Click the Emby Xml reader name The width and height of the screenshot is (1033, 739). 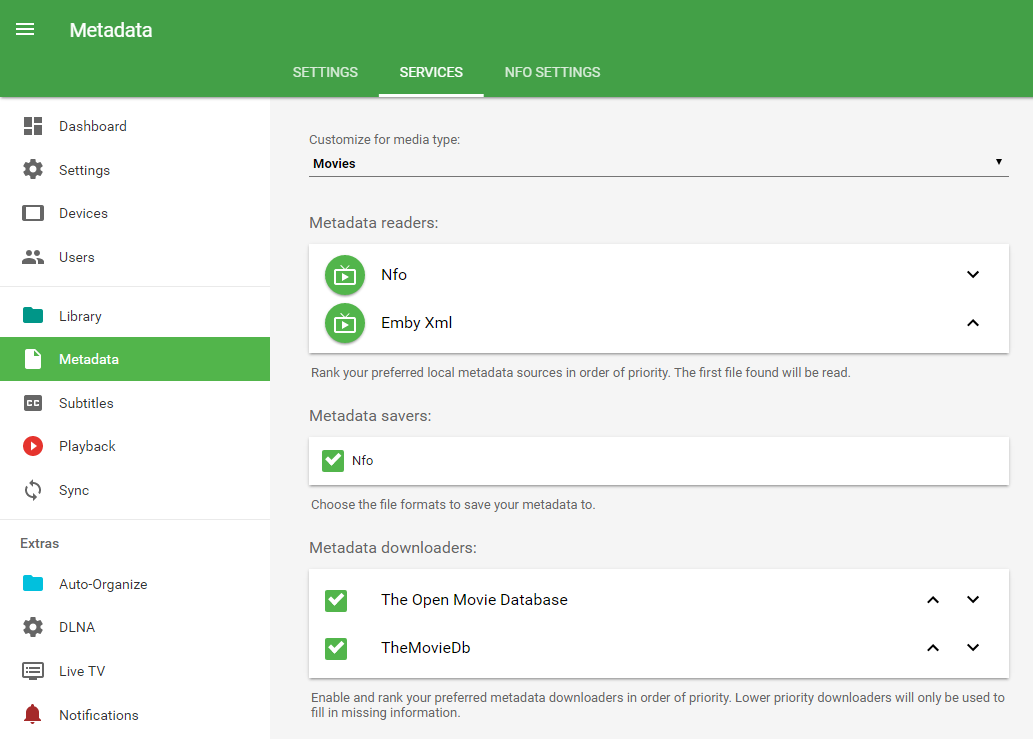click(416, 323)
